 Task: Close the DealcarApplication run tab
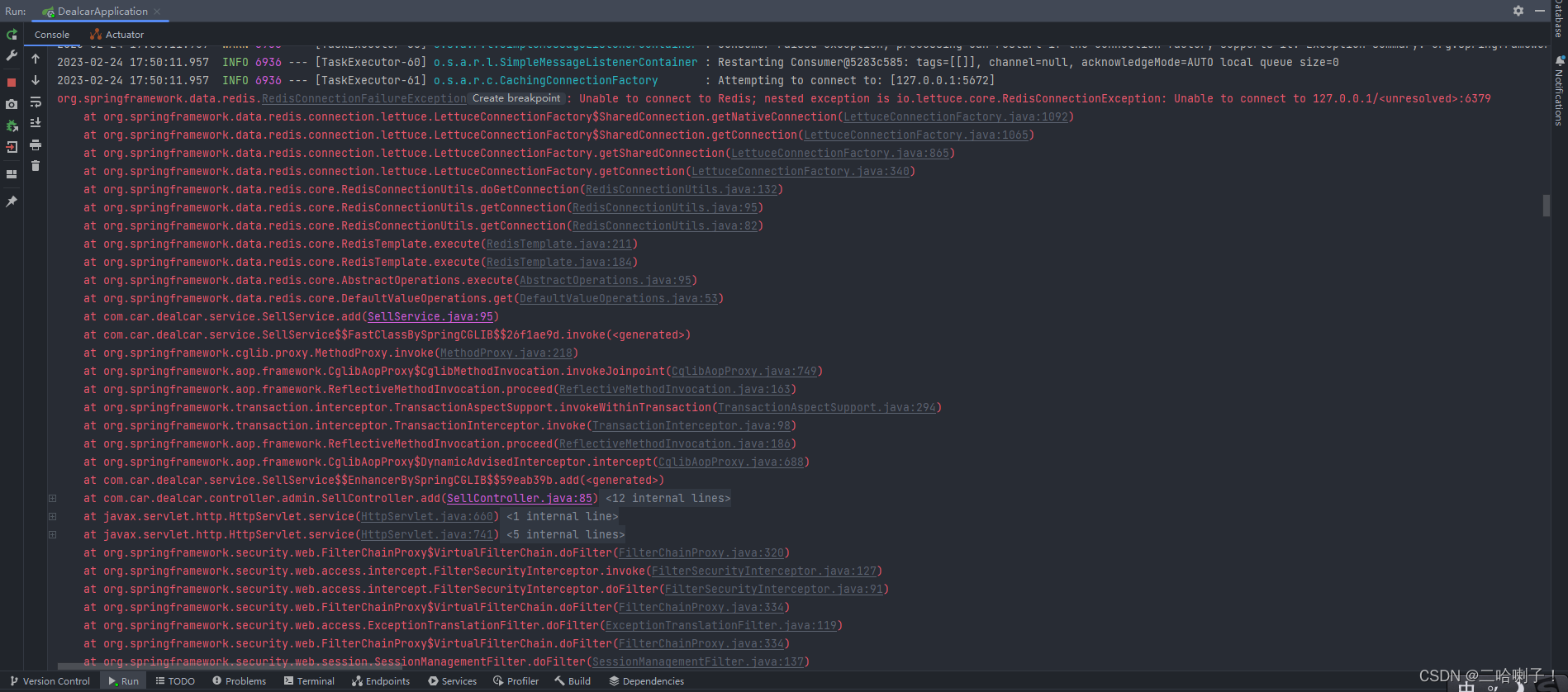pos(157,12)
